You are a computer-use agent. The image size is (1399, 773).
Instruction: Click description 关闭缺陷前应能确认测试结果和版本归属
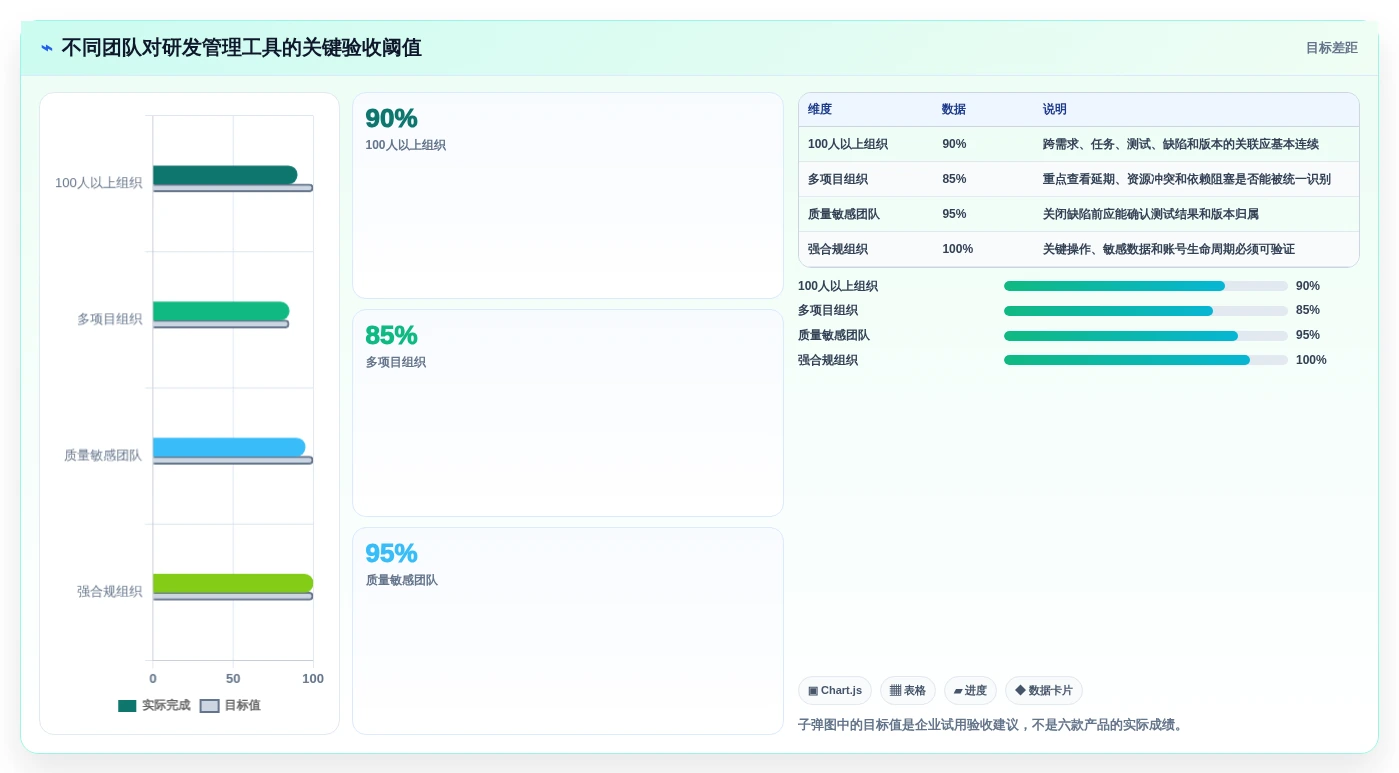pos(1151,214)
